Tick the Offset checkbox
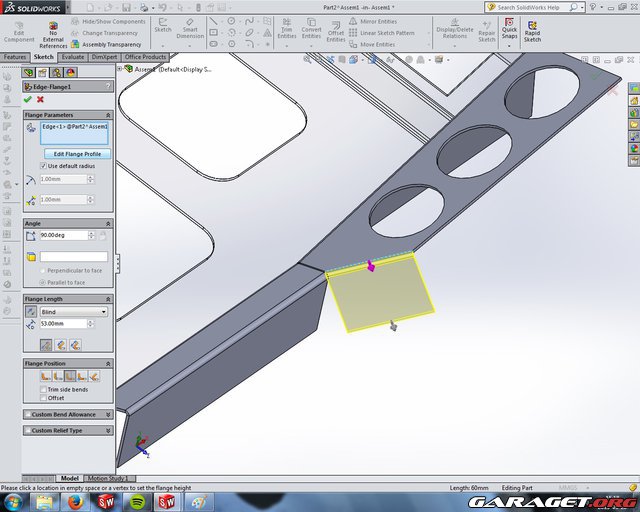 pos(44,398)
